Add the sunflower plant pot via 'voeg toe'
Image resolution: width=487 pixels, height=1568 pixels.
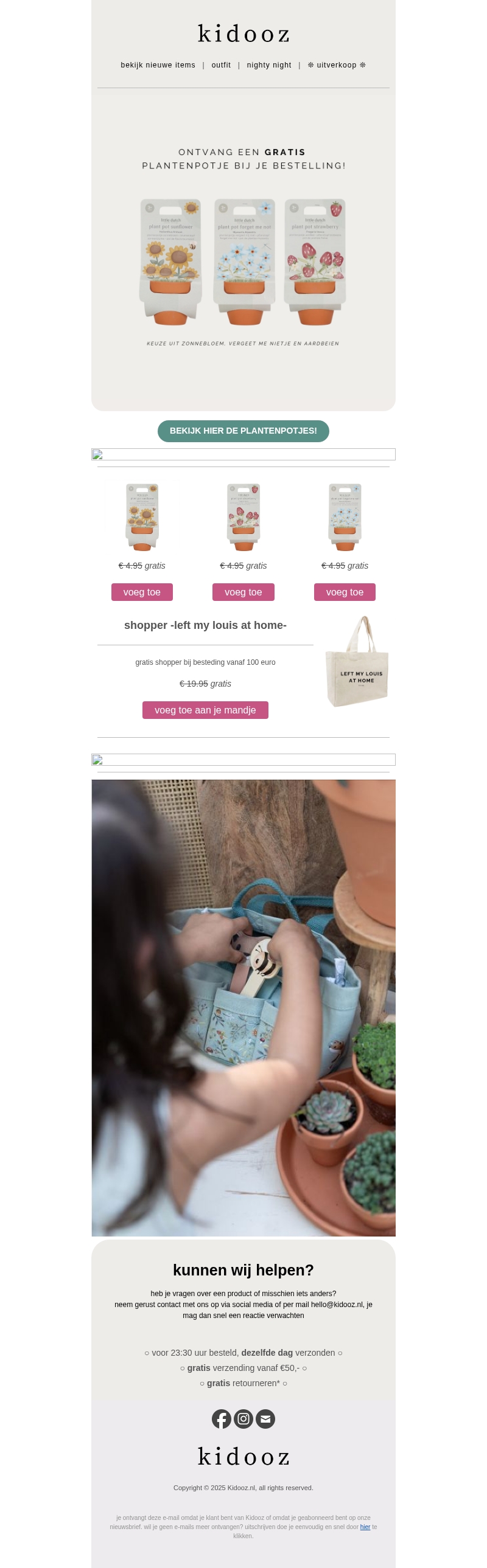pos(142,592)
